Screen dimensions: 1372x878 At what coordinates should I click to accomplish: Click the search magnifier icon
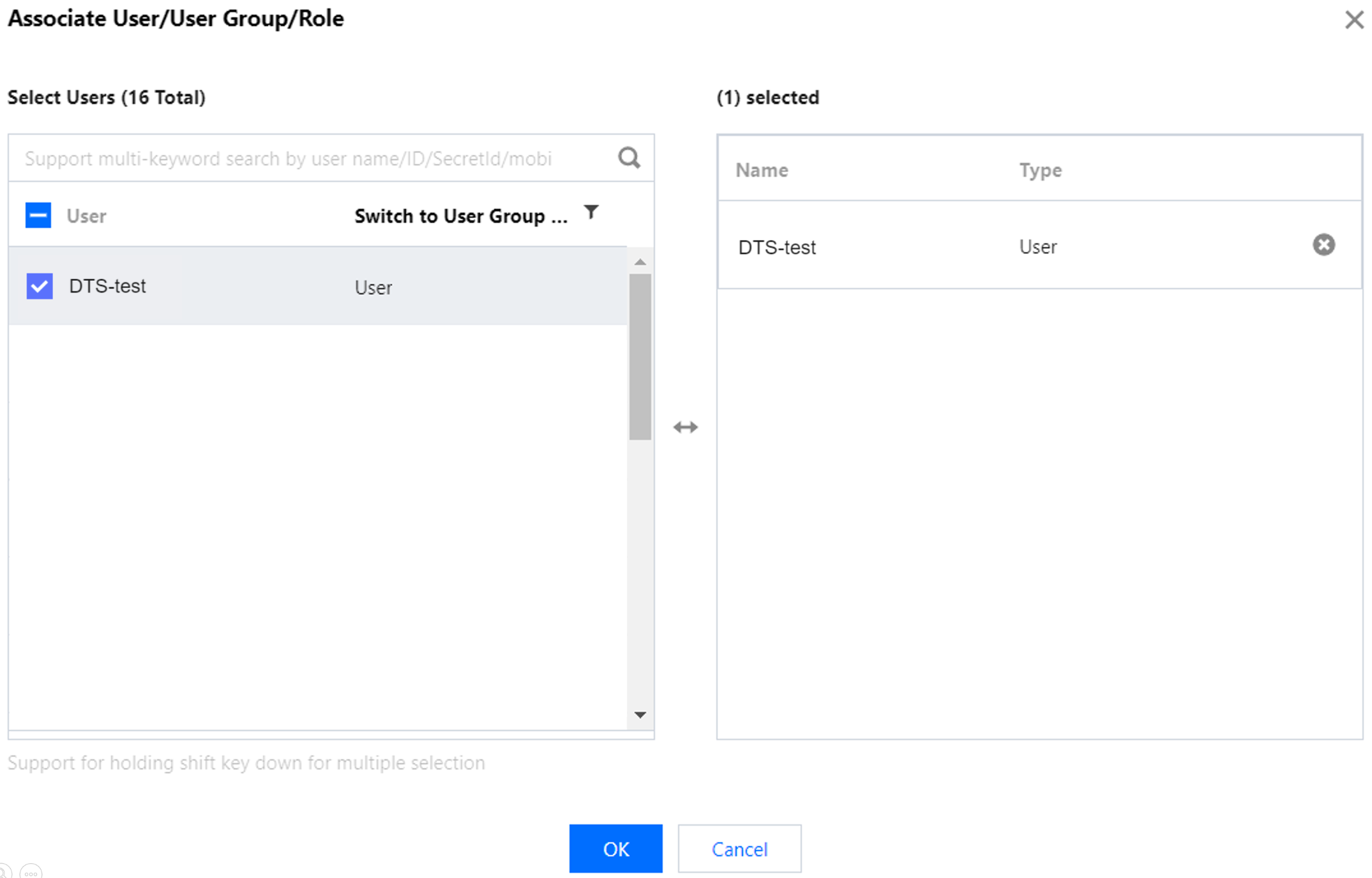click(x=629, y=157)
